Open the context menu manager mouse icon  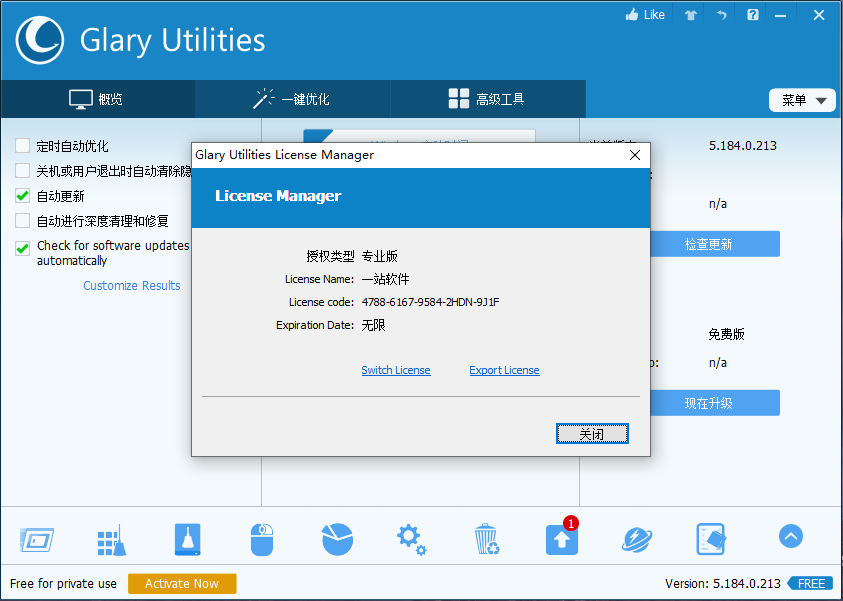pos(262,539)
